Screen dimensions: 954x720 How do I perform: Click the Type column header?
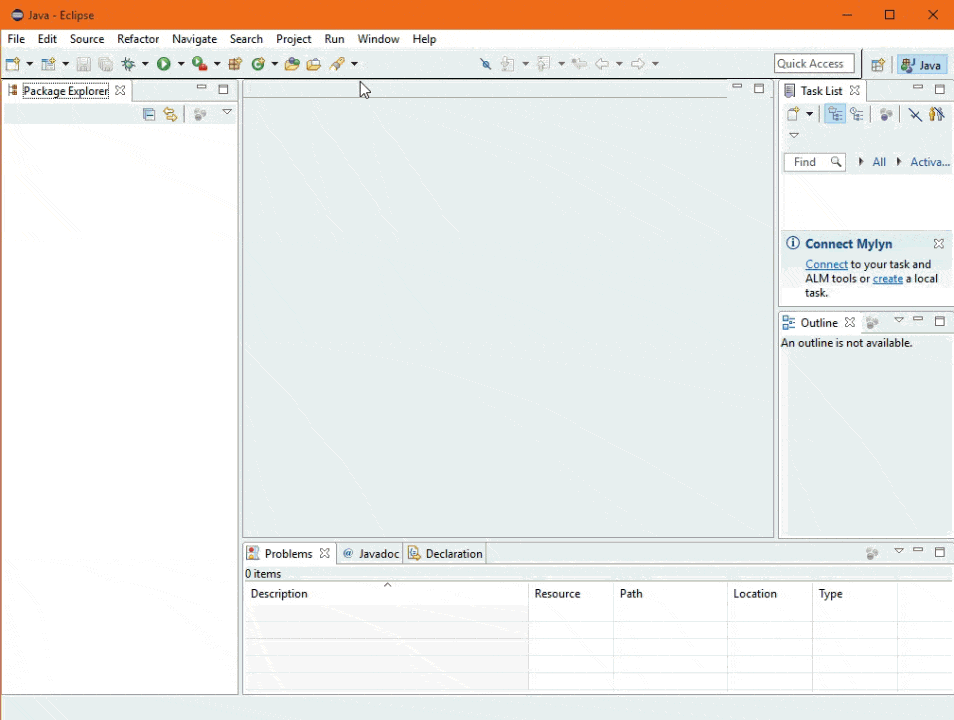[x=855, y=593]
